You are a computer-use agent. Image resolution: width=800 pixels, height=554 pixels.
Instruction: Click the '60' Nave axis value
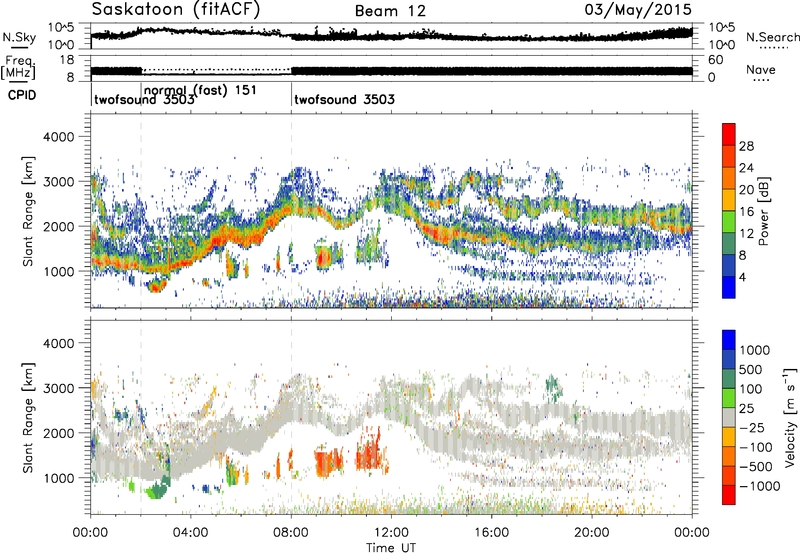[716, 60]
